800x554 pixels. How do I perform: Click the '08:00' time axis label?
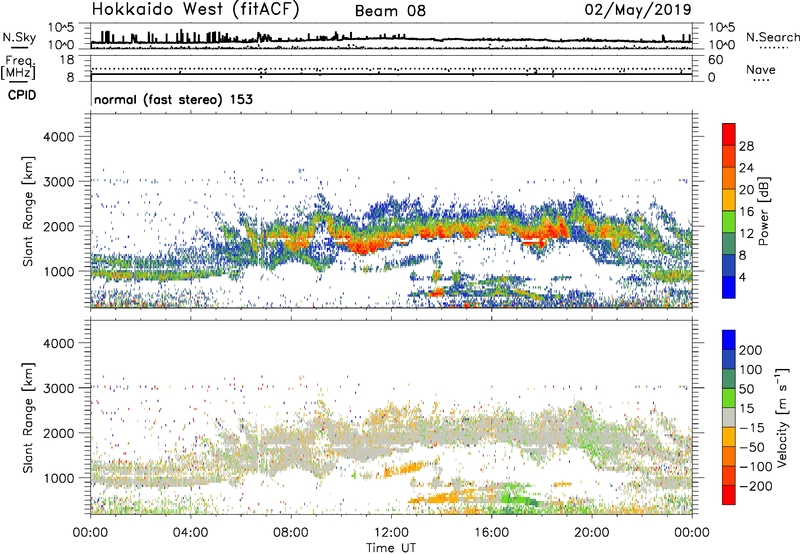[x=291, y=533]
